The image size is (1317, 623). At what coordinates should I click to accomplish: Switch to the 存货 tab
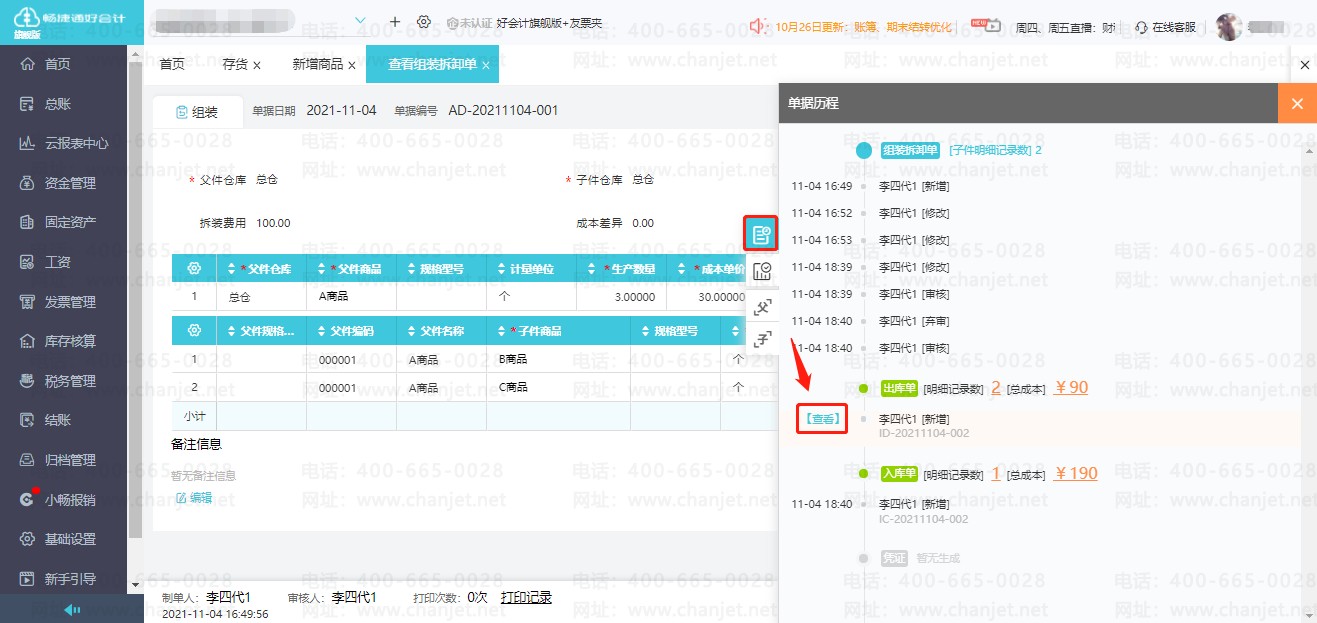235,64
